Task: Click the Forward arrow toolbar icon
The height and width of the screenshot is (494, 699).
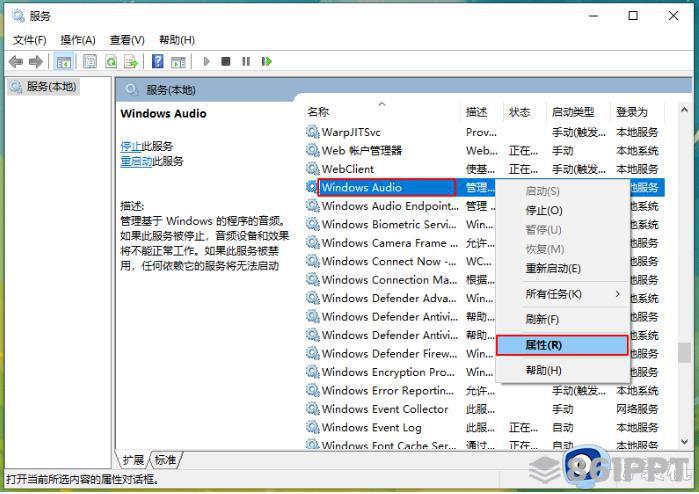Action: pyautogui.click(x=36, y=62)
